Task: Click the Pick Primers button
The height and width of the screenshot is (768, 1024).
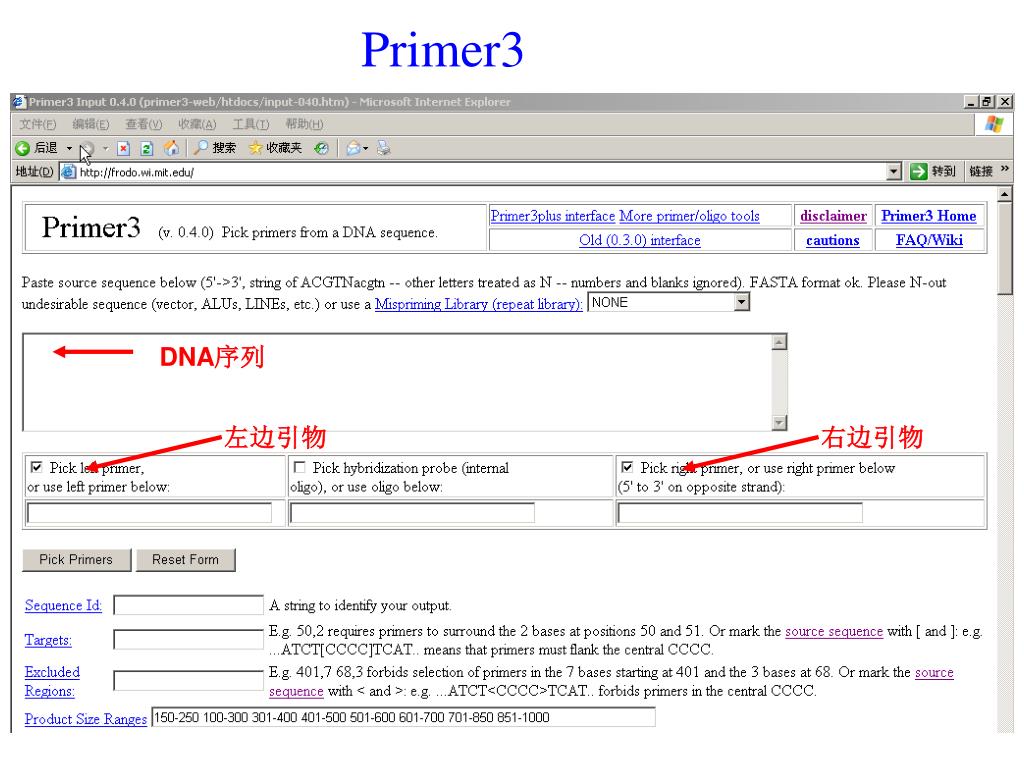Action: 76,560
